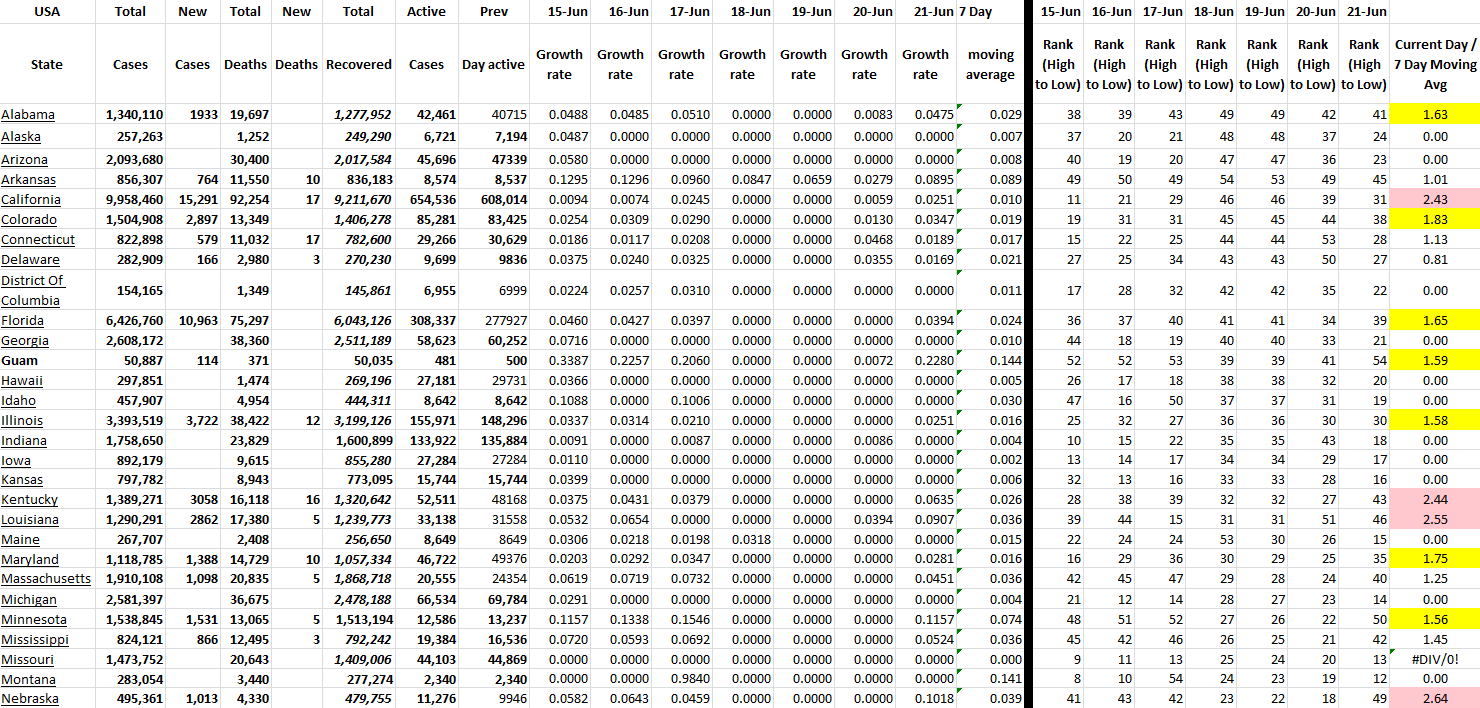Click the Louisiana state link
The image size is (1480, 708).
pos(30,520)
